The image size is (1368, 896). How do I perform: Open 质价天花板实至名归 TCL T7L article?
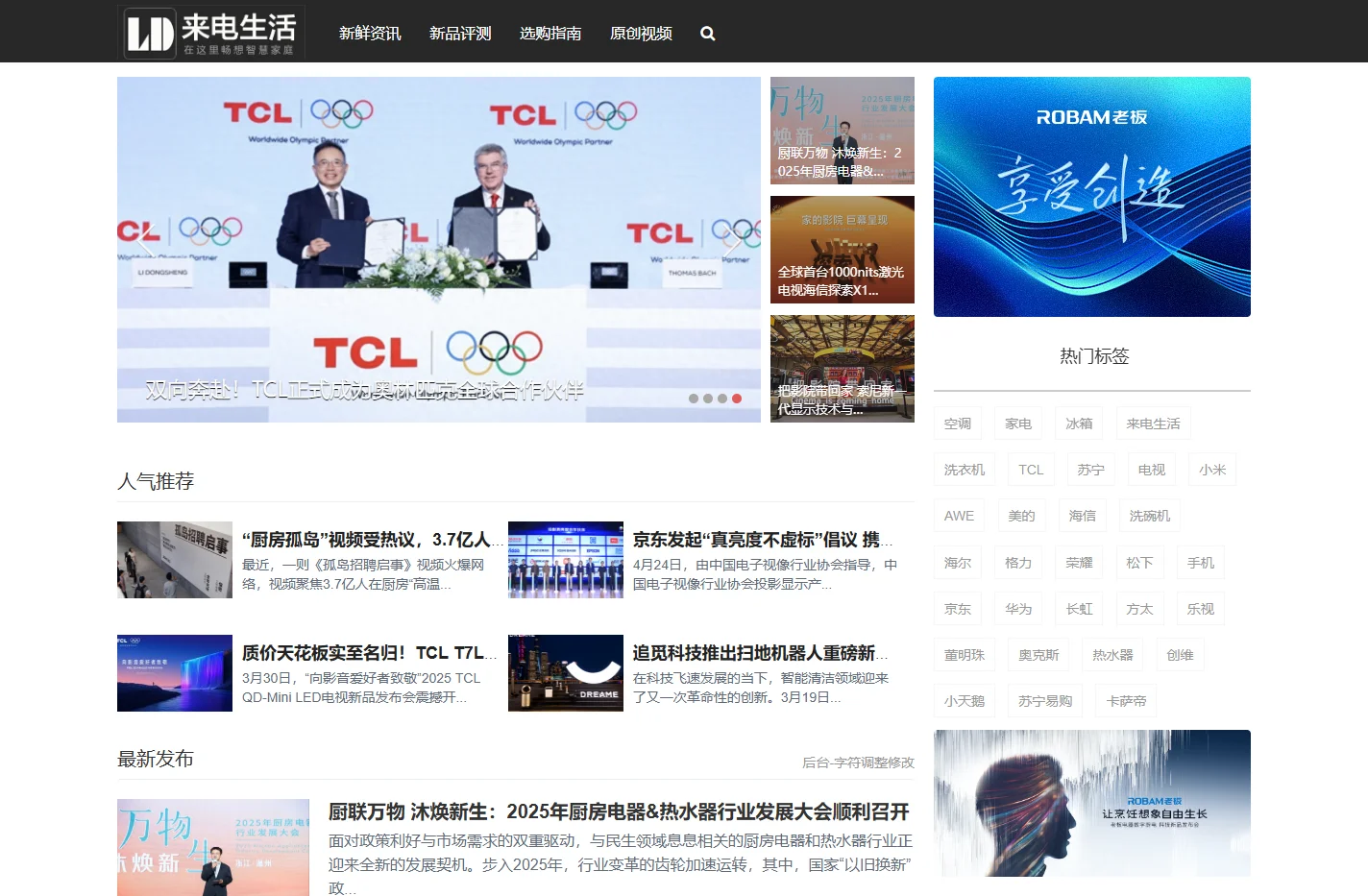370,653
